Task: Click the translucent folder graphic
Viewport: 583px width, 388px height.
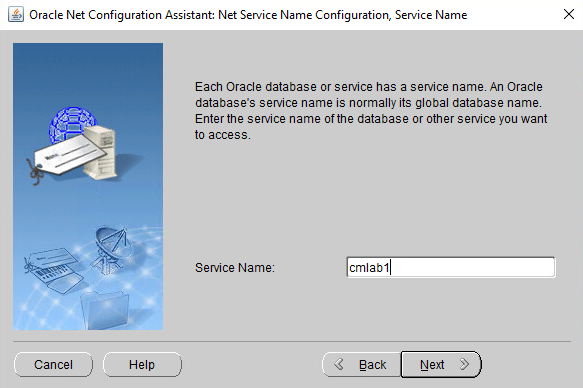Action: (105, 309)
